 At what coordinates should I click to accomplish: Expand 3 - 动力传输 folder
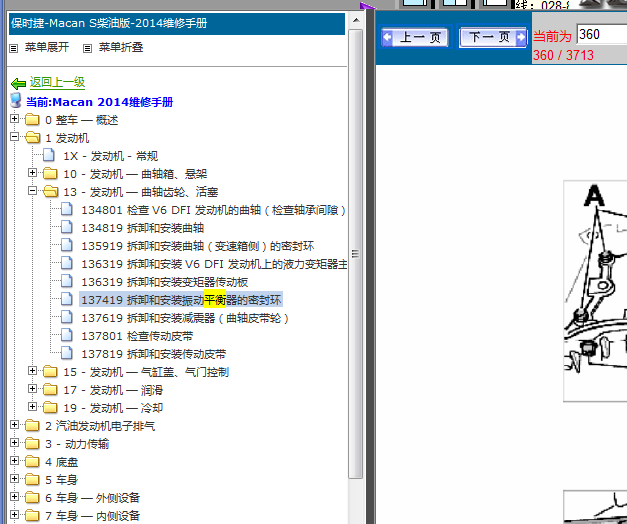pyautogui.click(x=14, y=443)
